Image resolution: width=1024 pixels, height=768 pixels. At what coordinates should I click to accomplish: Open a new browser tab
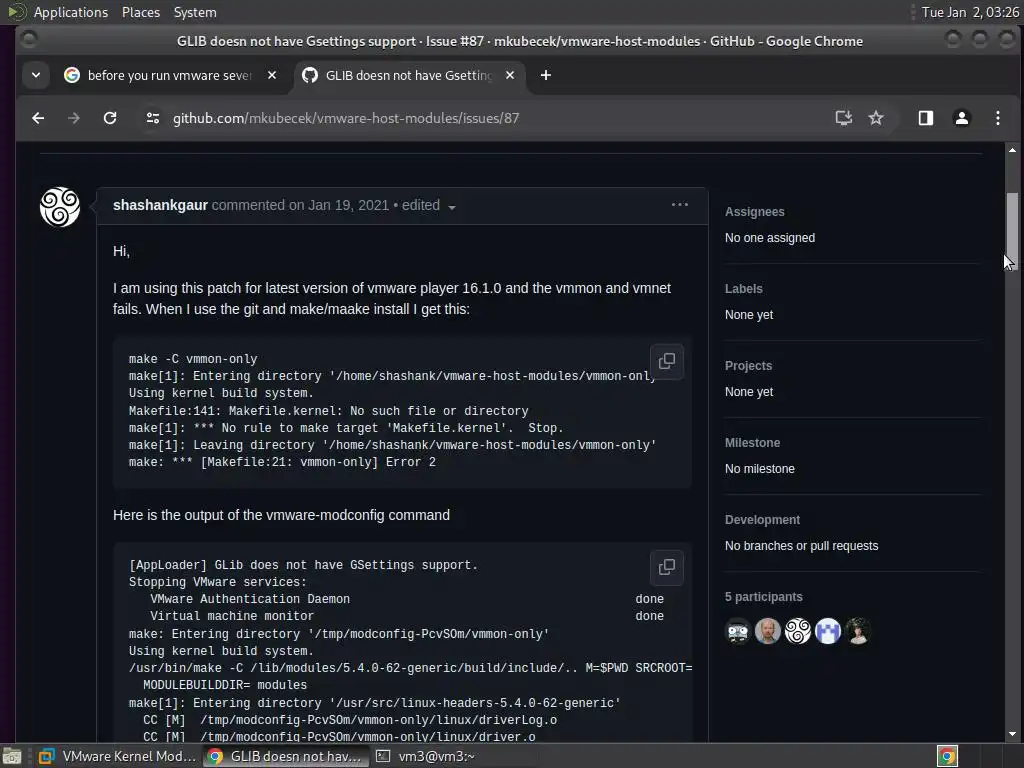[546, 76]
